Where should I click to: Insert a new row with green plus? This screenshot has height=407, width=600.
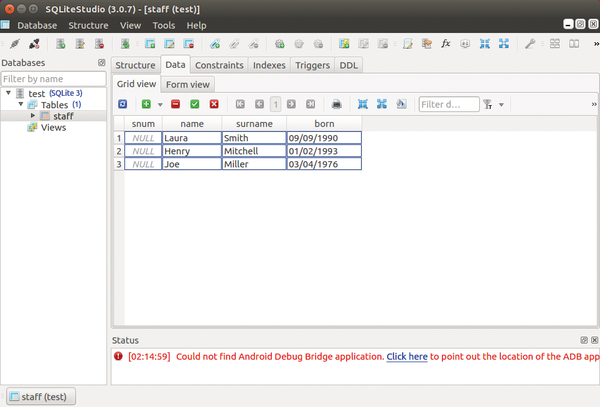146,104
